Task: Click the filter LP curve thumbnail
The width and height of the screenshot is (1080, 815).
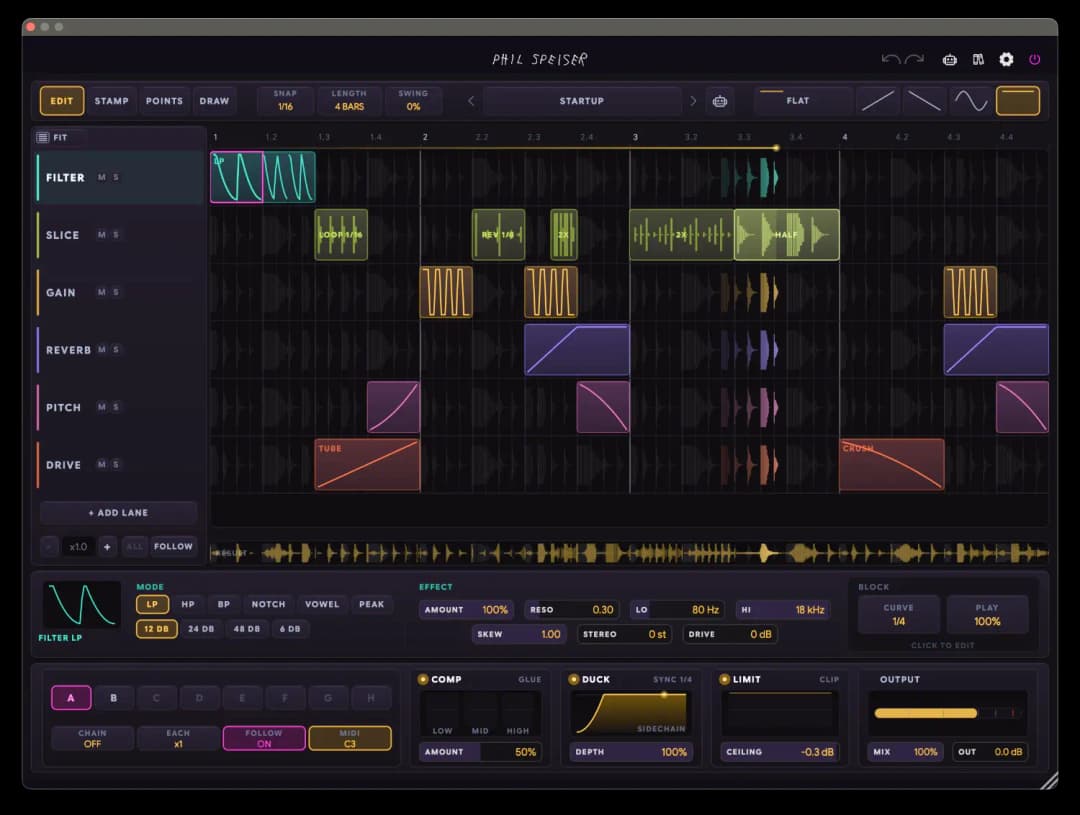Action: [x=82, y=605]
